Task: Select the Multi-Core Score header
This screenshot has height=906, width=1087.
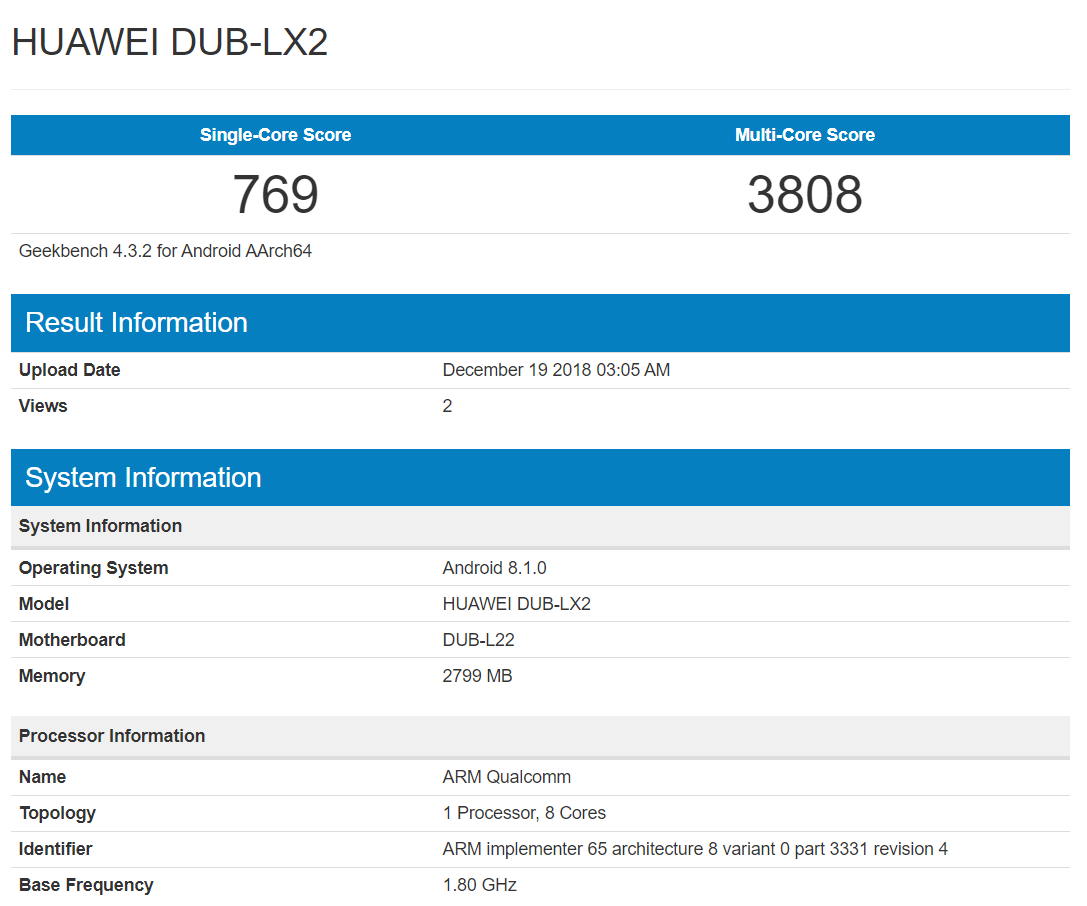Action: tap(804, 135)
